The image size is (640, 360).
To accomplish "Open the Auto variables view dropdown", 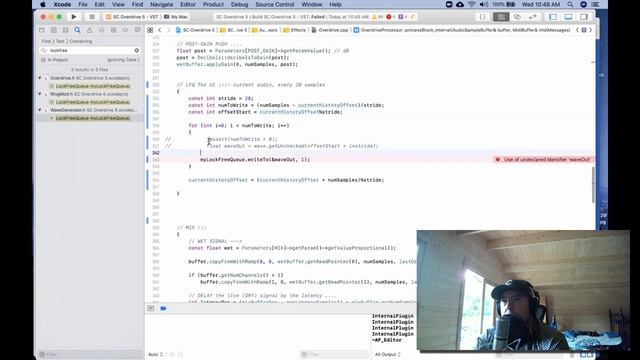I will coord(156,354).
